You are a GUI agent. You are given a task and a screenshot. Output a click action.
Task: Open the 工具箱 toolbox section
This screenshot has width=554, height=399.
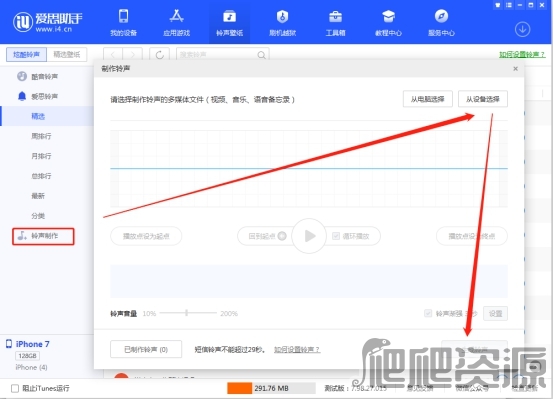tap(335, 23)
